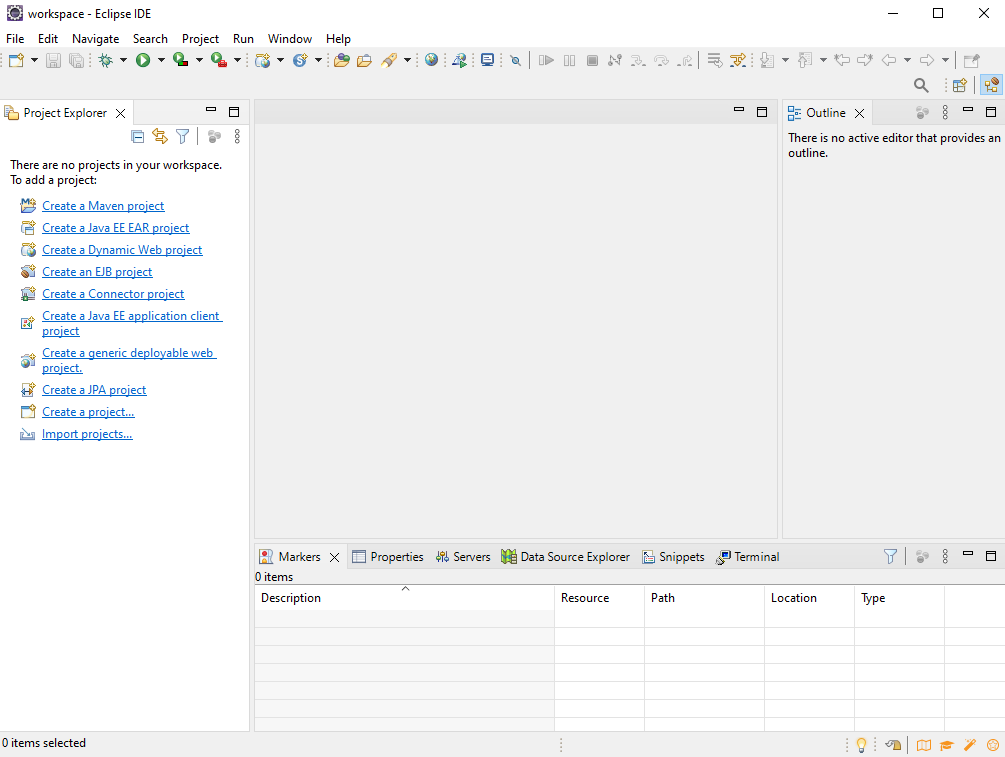This screenshot has height=757, width=1005.
Task: Expand the External Tools dropdown arrow
Action: coord(237,60)
